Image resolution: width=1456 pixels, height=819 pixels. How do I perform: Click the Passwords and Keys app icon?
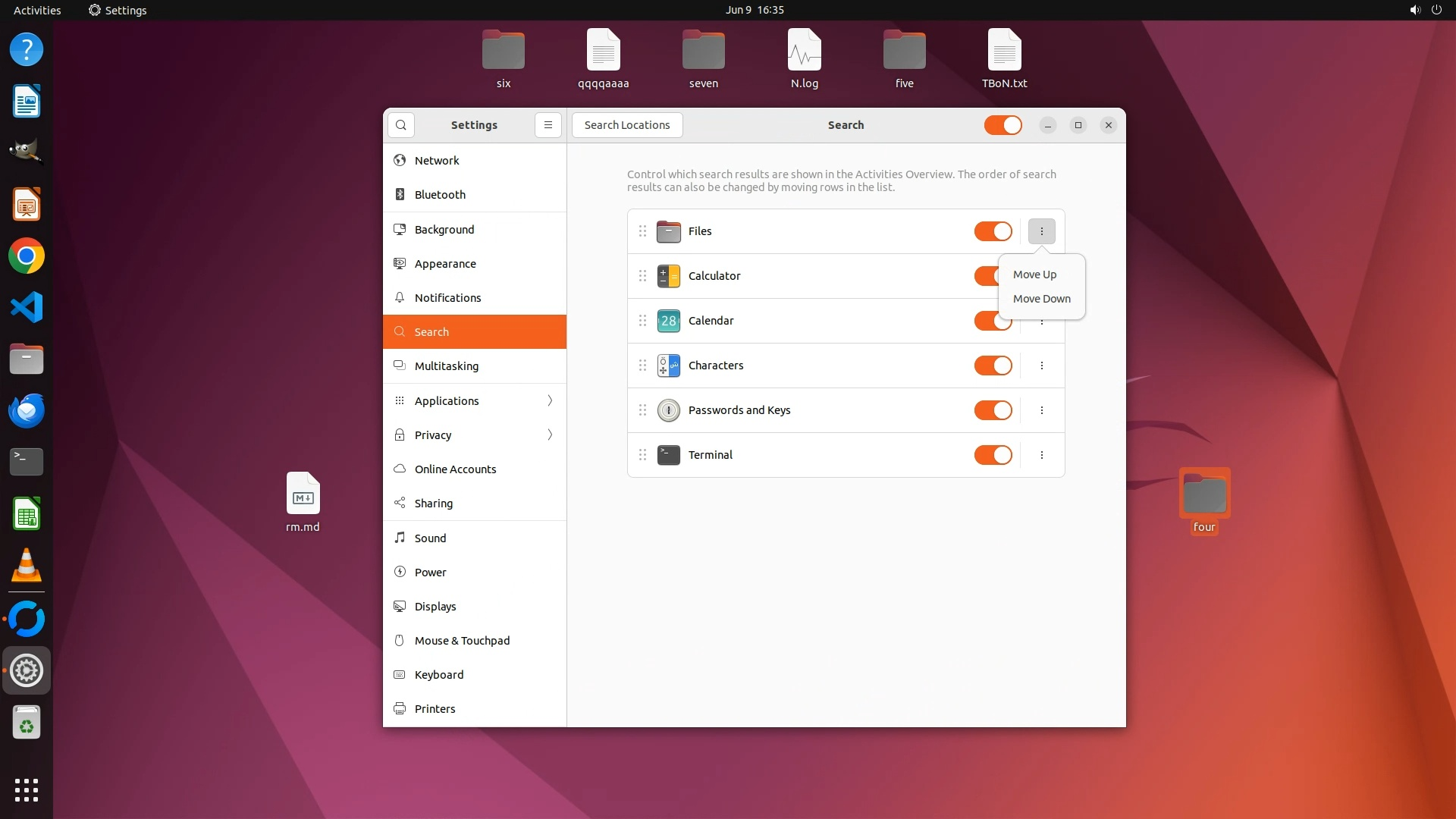[668, 410]
